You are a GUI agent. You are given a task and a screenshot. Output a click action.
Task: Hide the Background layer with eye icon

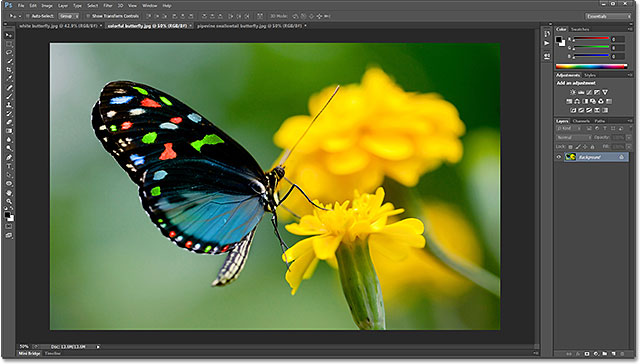pyautogui.click(x=559, y=157)
